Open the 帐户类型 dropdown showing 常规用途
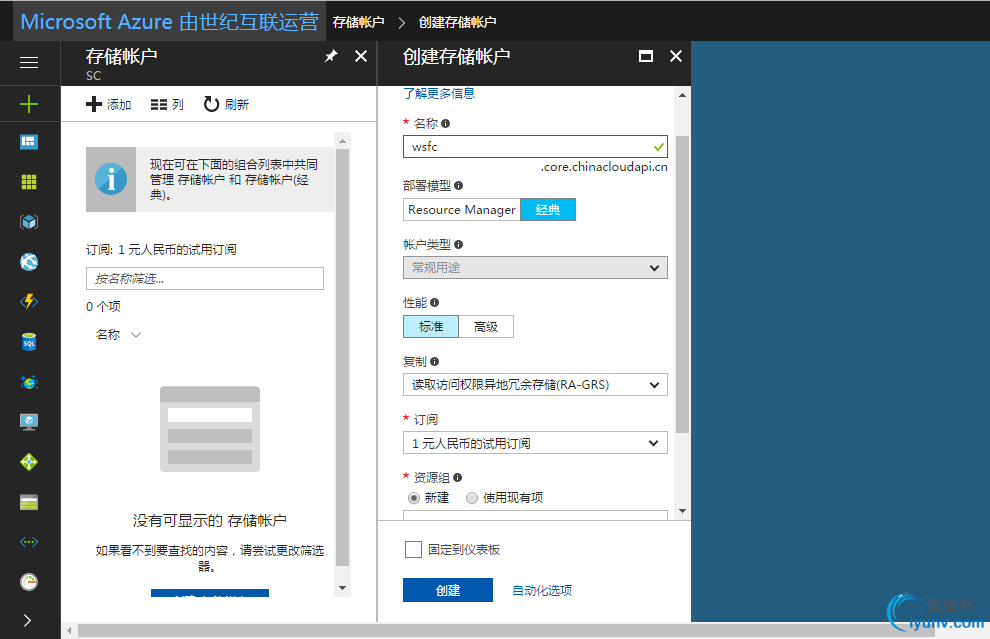This screenshot has height=639, width=990. 535,268
